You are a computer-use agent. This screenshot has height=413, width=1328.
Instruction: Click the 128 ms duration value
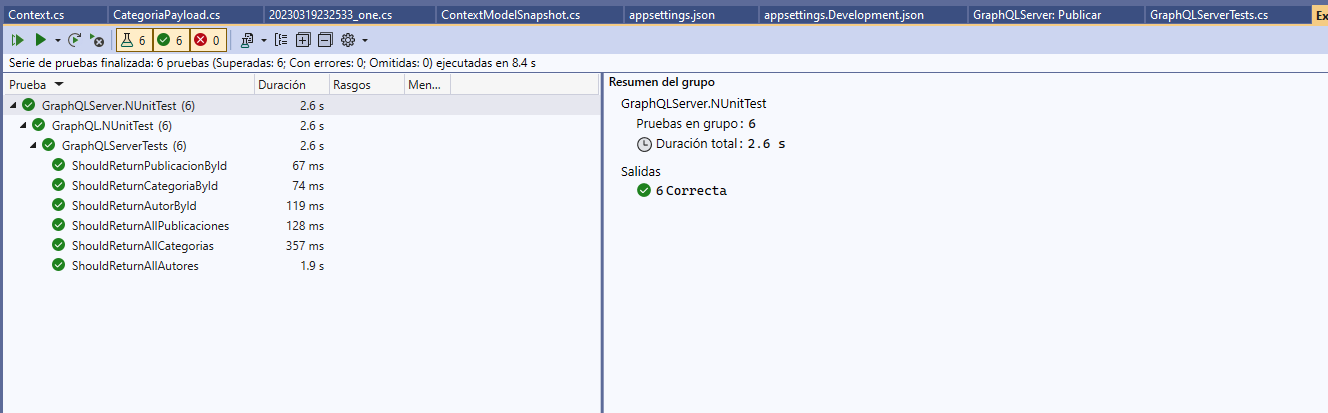(x=305, y=226)
